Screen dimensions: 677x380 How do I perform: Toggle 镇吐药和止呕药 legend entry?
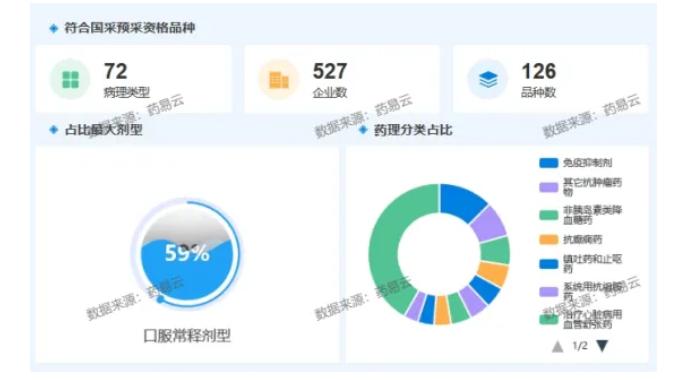click(581, 264)
